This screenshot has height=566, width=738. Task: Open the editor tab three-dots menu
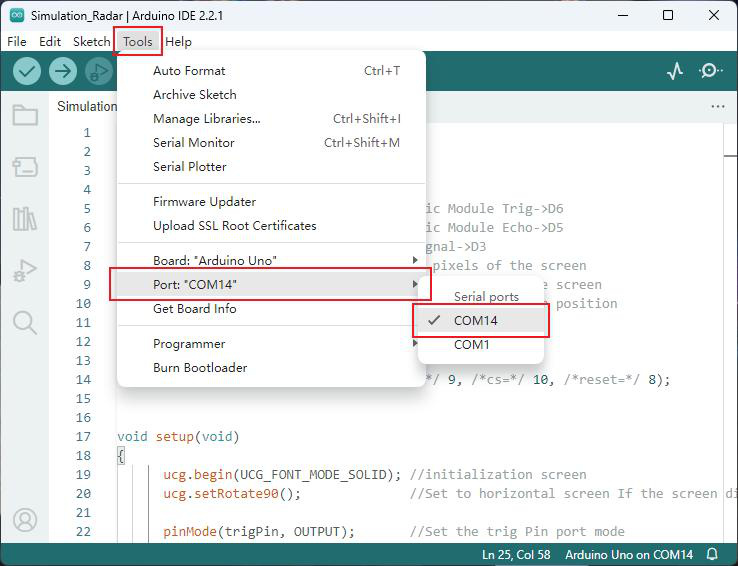(718, 106)
